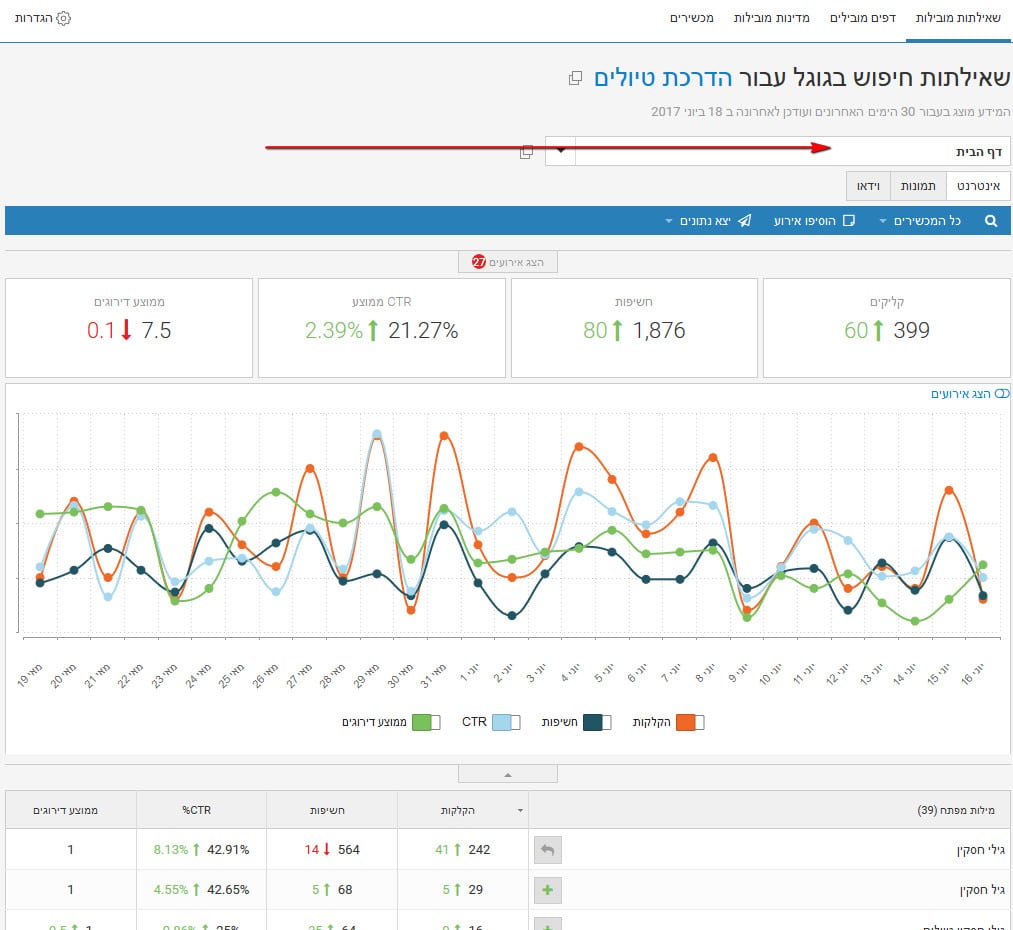The image size is (1013, 930).
Task: Toggle הצג אירועים switch above chart
Action: pyautogui.click(x=1001, y=393)
